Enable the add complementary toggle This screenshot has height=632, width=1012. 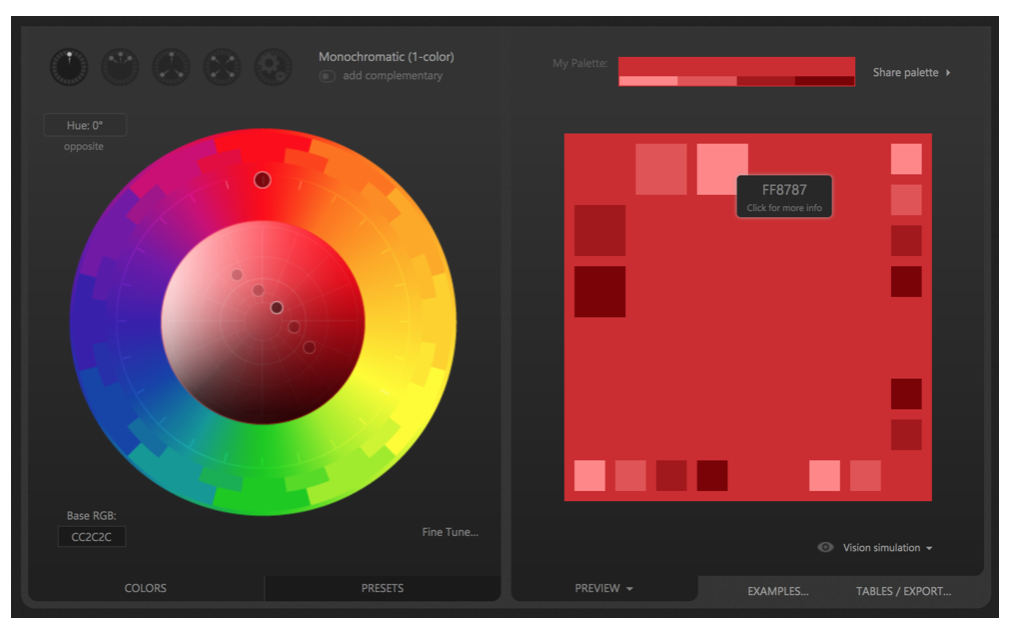[327, 76]
